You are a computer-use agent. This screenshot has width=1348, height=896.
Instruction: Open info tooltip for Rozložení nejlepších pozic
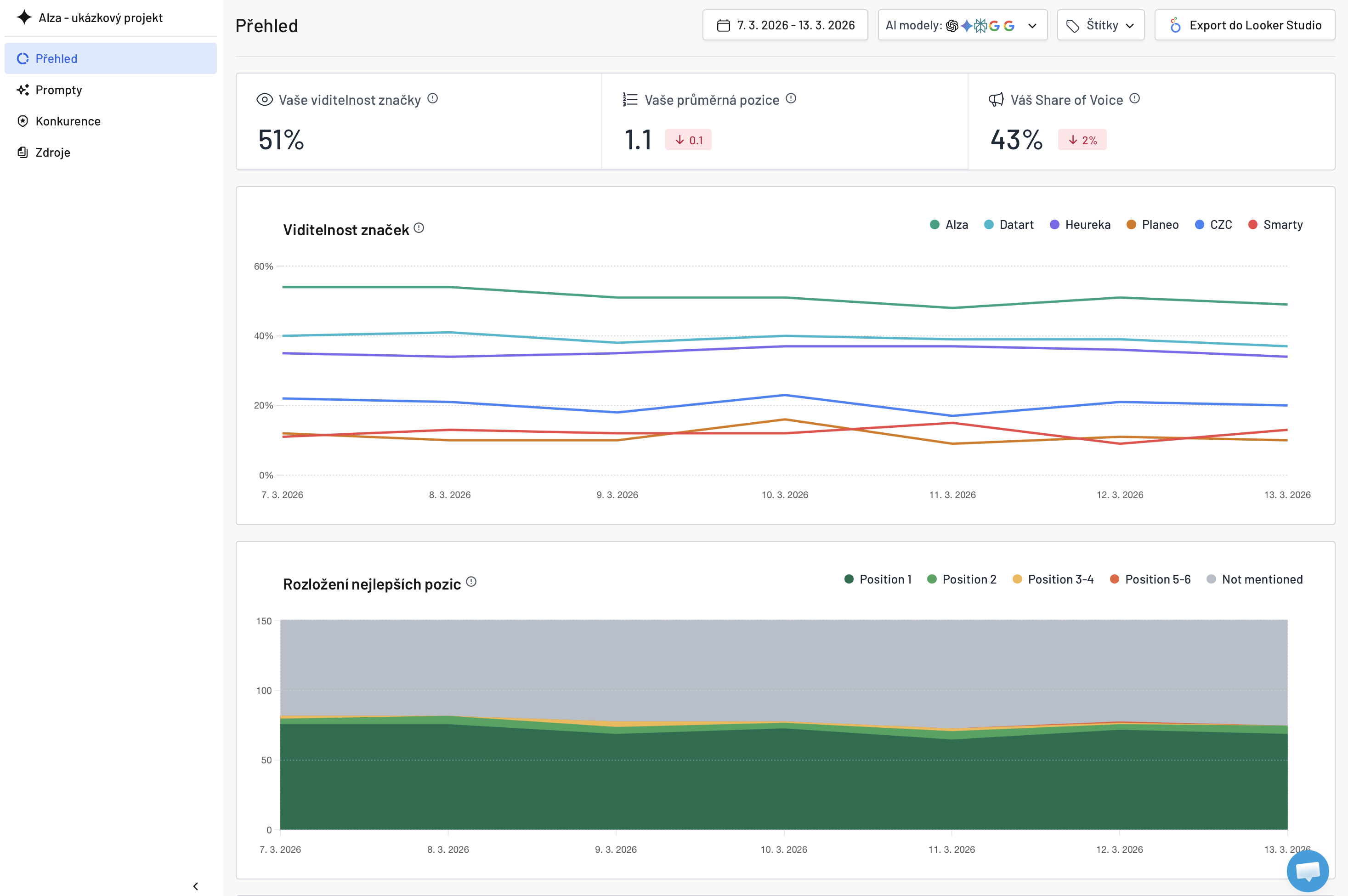[471, 582]
